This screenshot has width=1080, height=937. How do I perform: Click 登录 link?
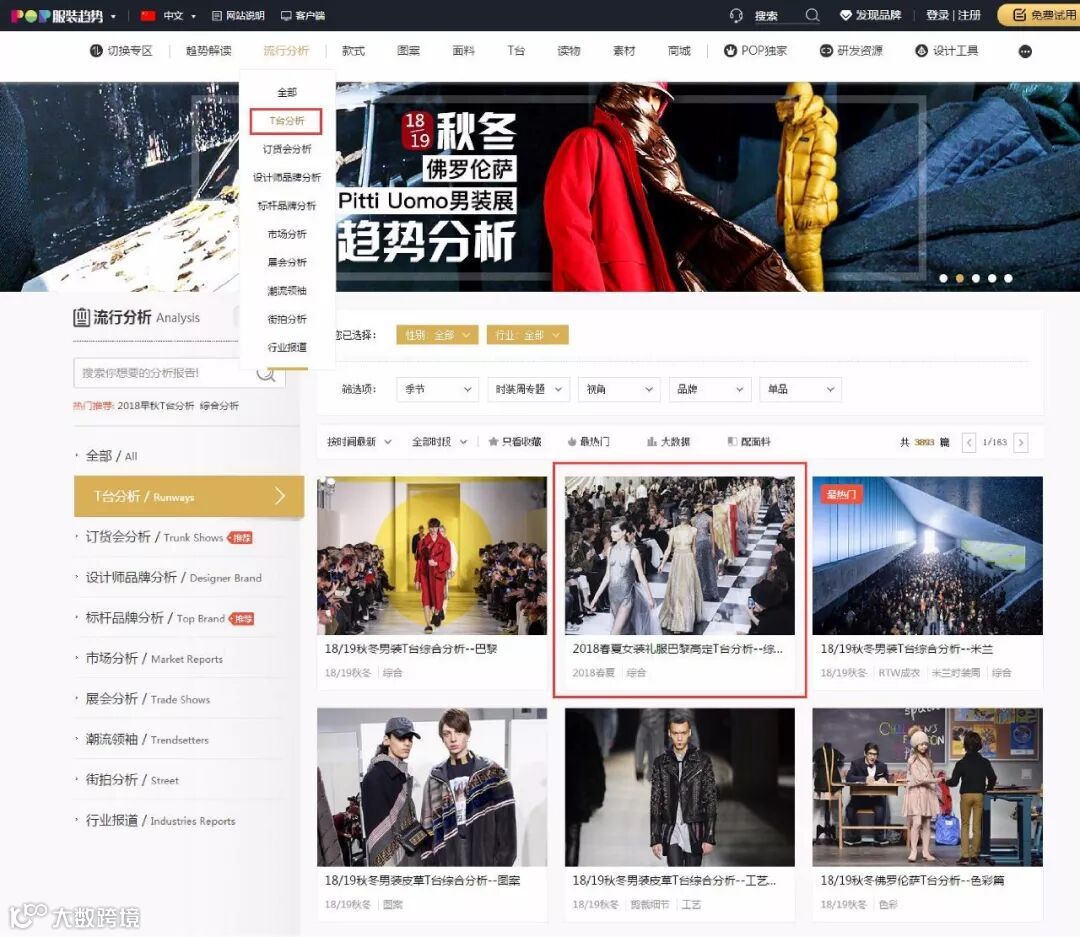click(x=937, y=15)
